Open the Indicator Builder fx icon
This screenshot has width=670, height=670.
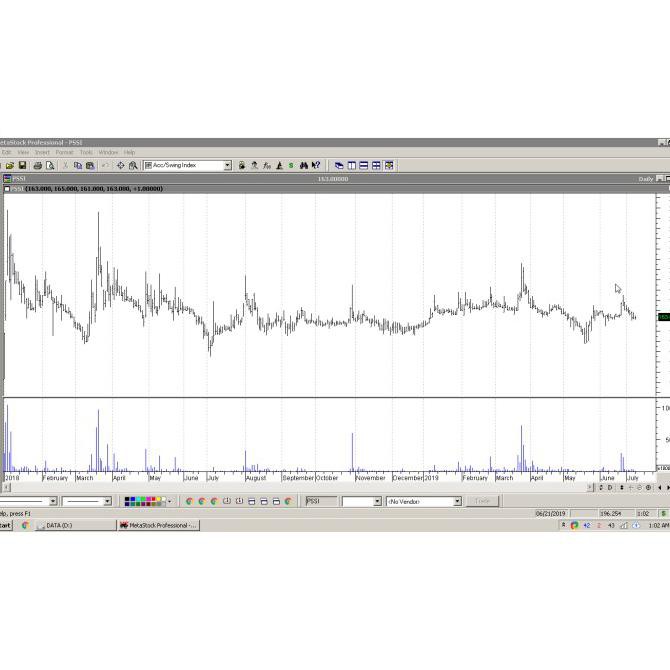tap(267, 165)
